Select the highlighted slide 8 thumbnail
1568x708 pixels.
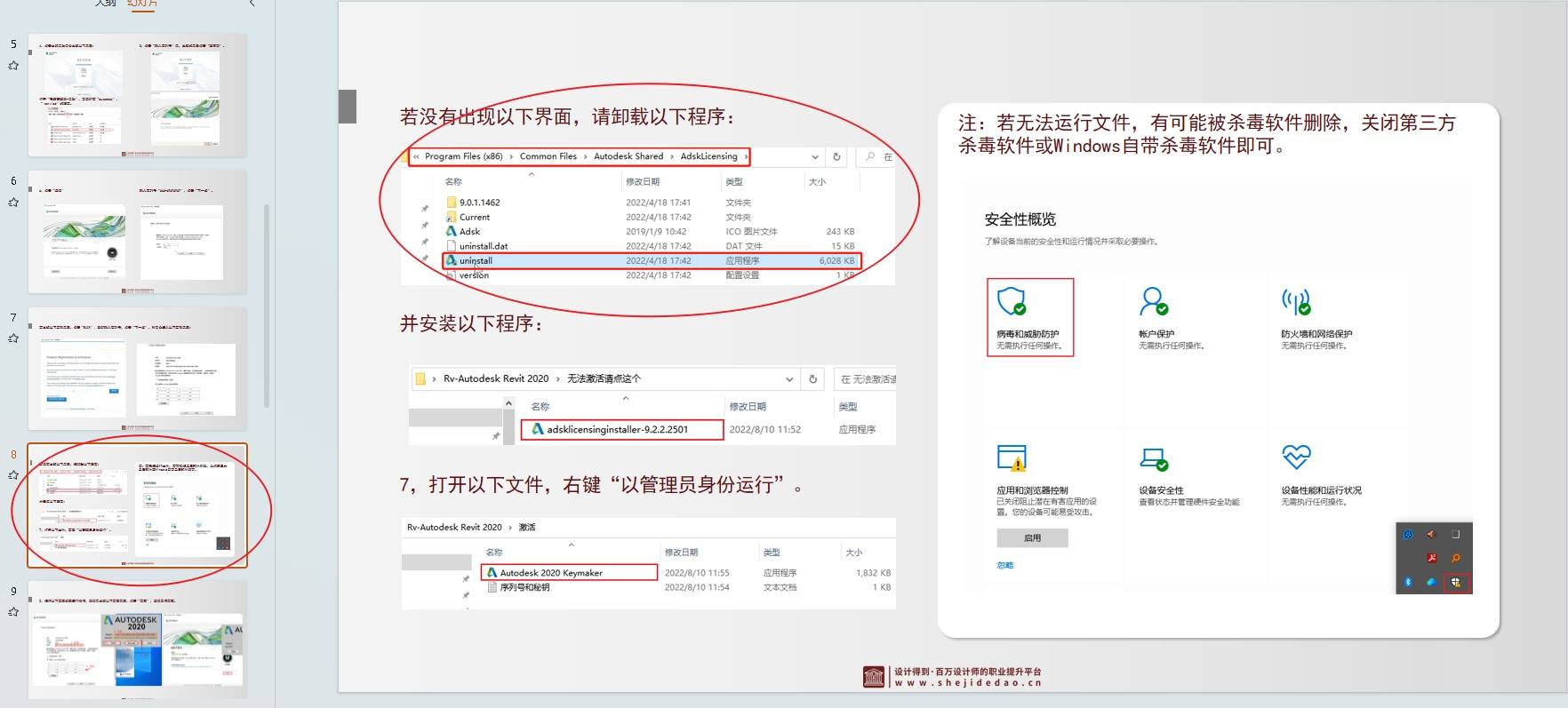coord(138,505)
